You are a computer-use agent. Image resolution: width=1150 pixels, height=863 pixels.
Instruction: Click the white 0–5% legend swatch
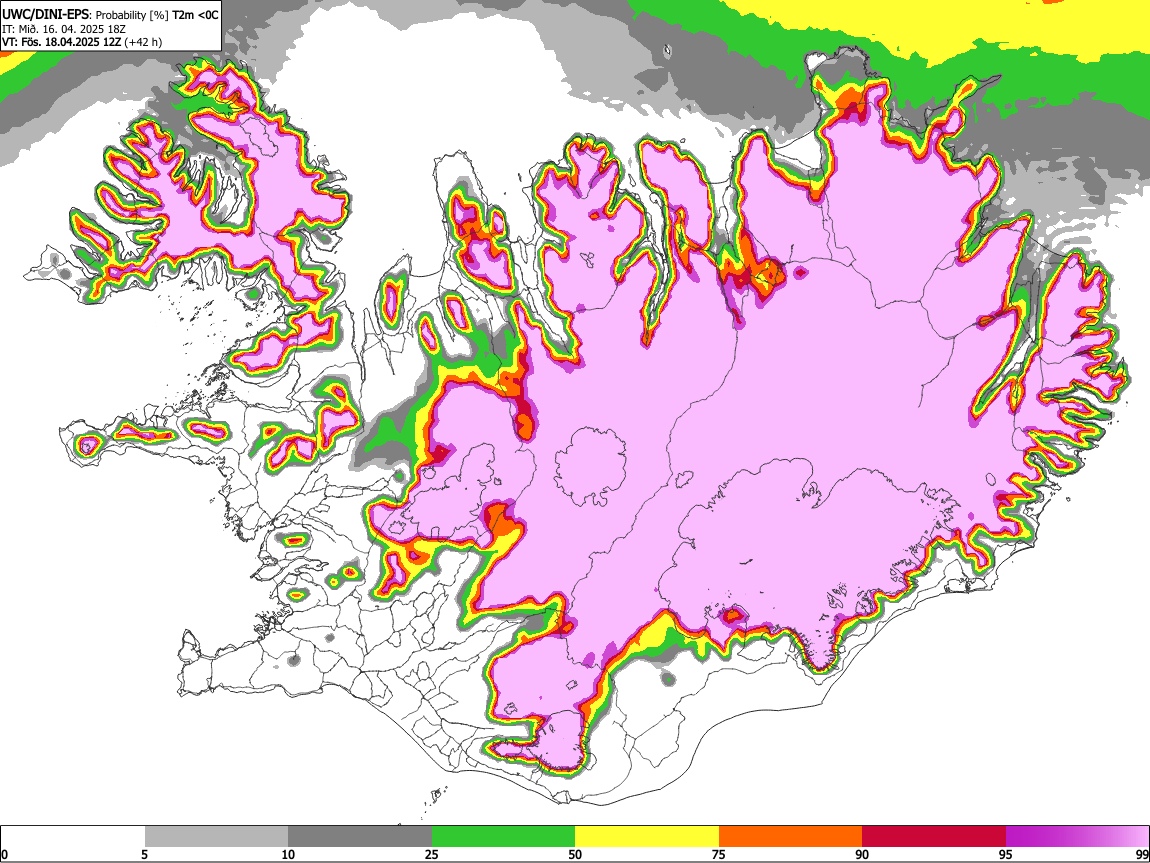73,837
